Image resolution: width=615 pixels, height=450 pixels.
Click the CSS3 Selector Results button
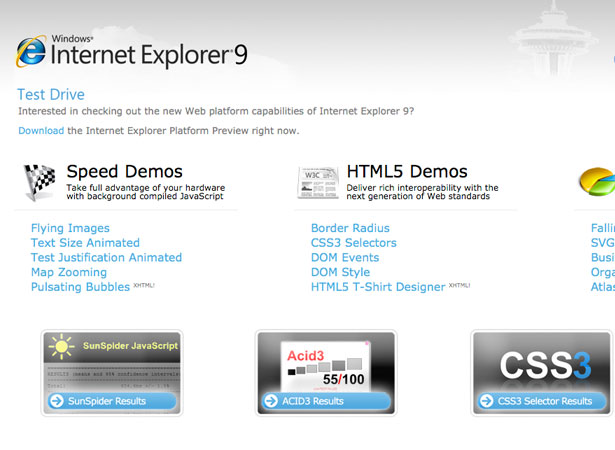(542, 401)
